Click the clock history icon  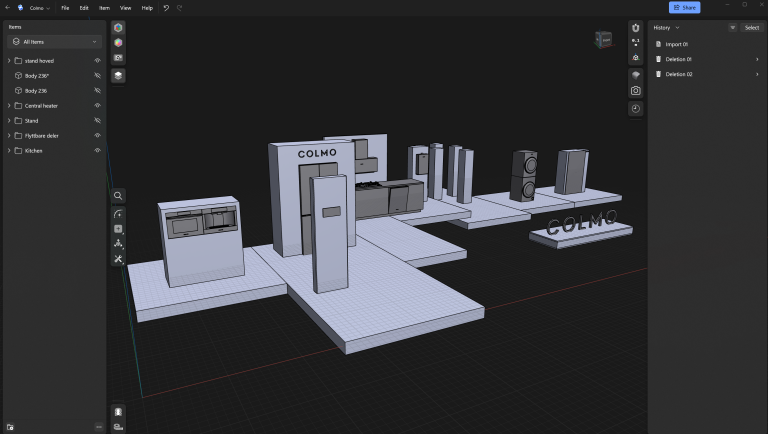[x=635, y=108]
